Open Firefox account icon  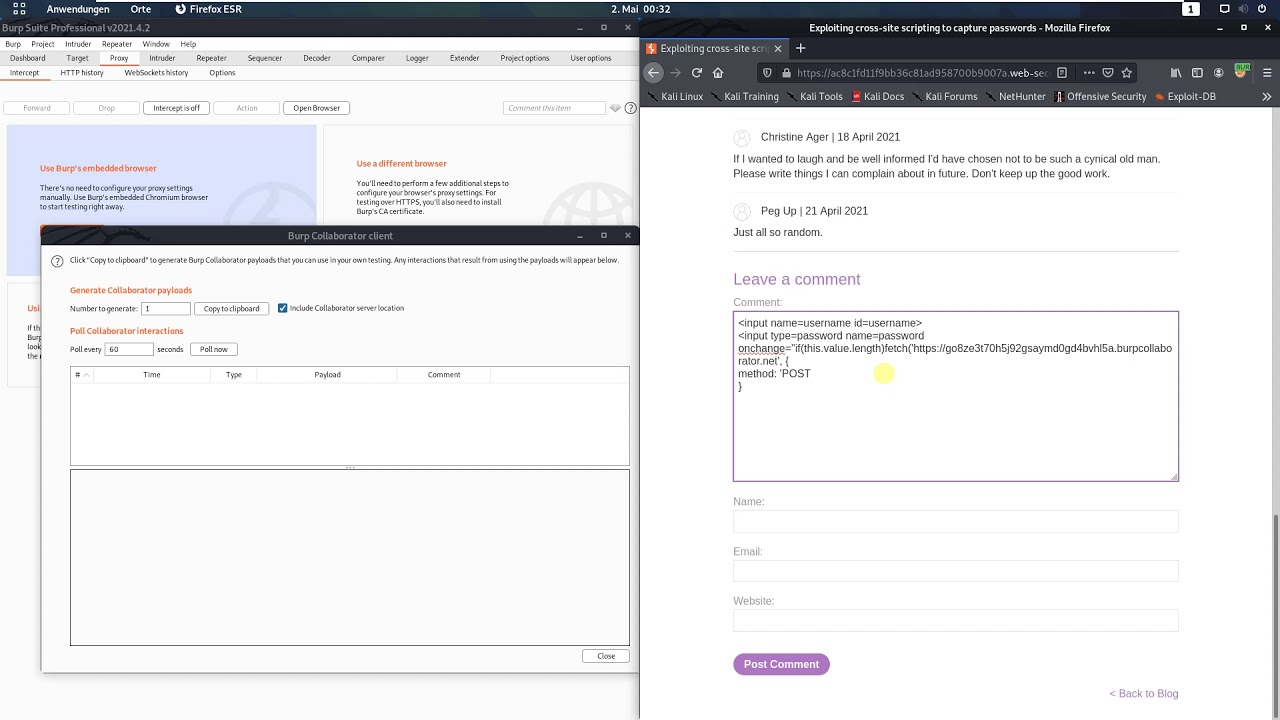(1218, 73)
